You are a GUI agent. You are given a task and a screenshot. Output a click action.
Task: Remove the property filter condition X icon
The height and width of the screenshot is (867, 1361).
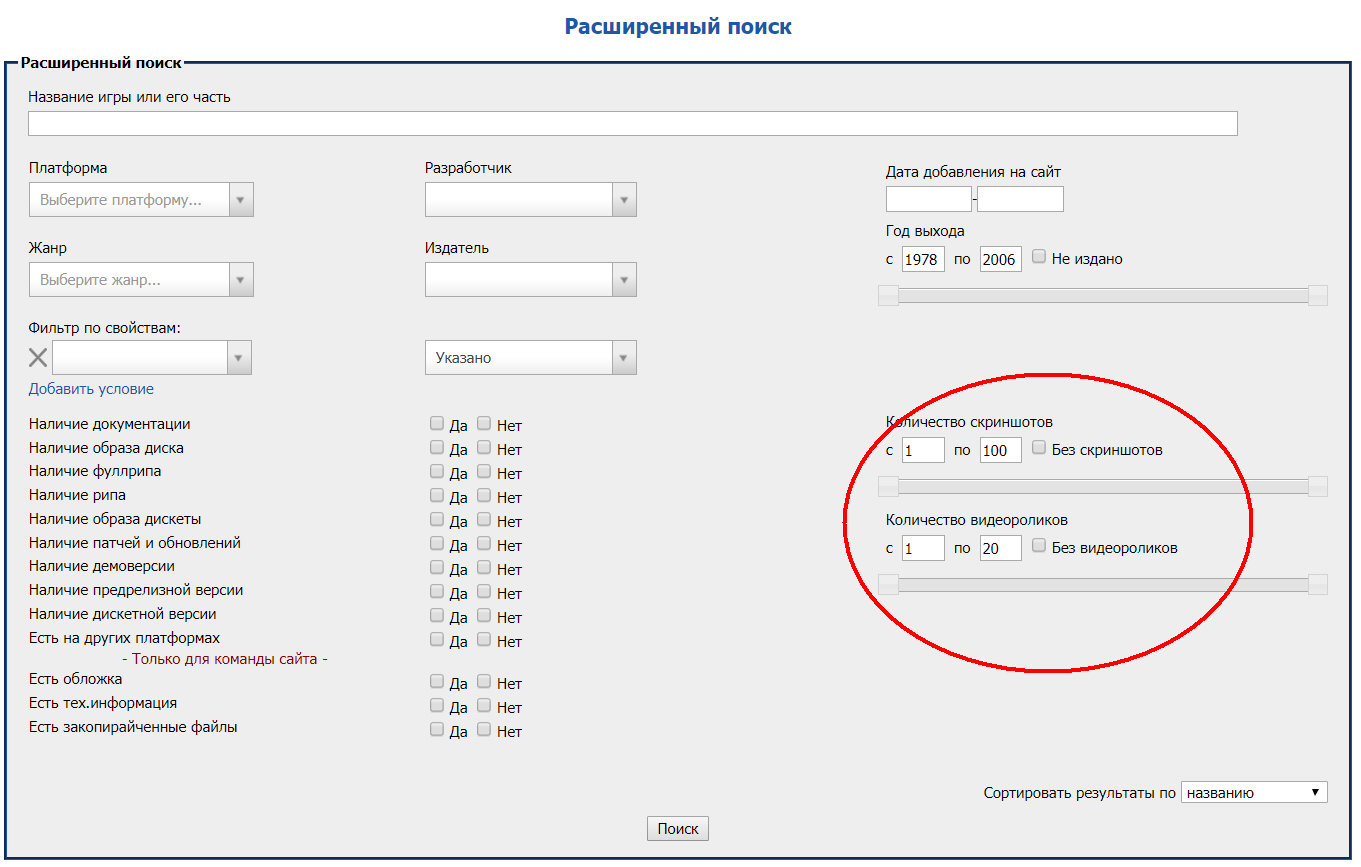coord(38,358)
